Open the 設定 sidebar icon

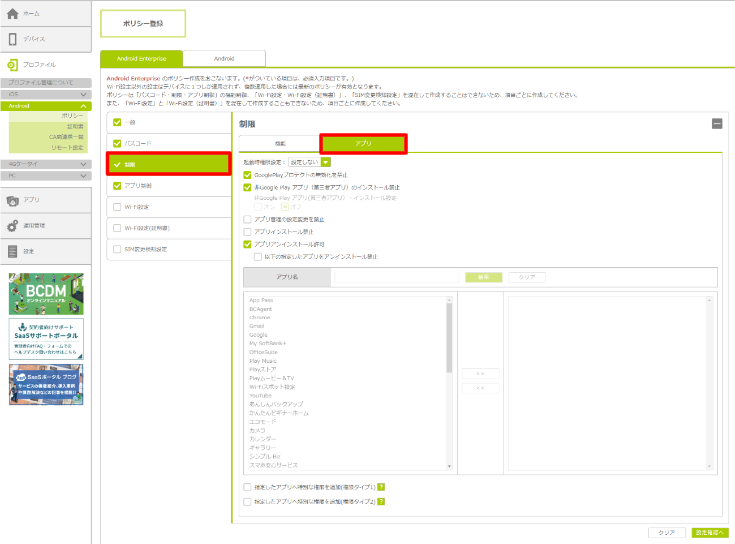pyautogui.click(x=12, y=251)
